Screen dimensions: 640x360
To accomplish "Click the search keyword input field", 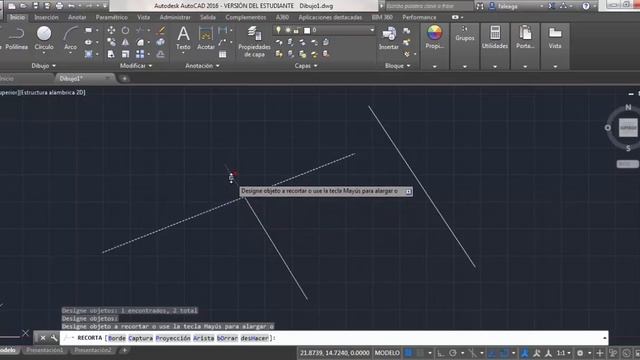I will point(429,6).
